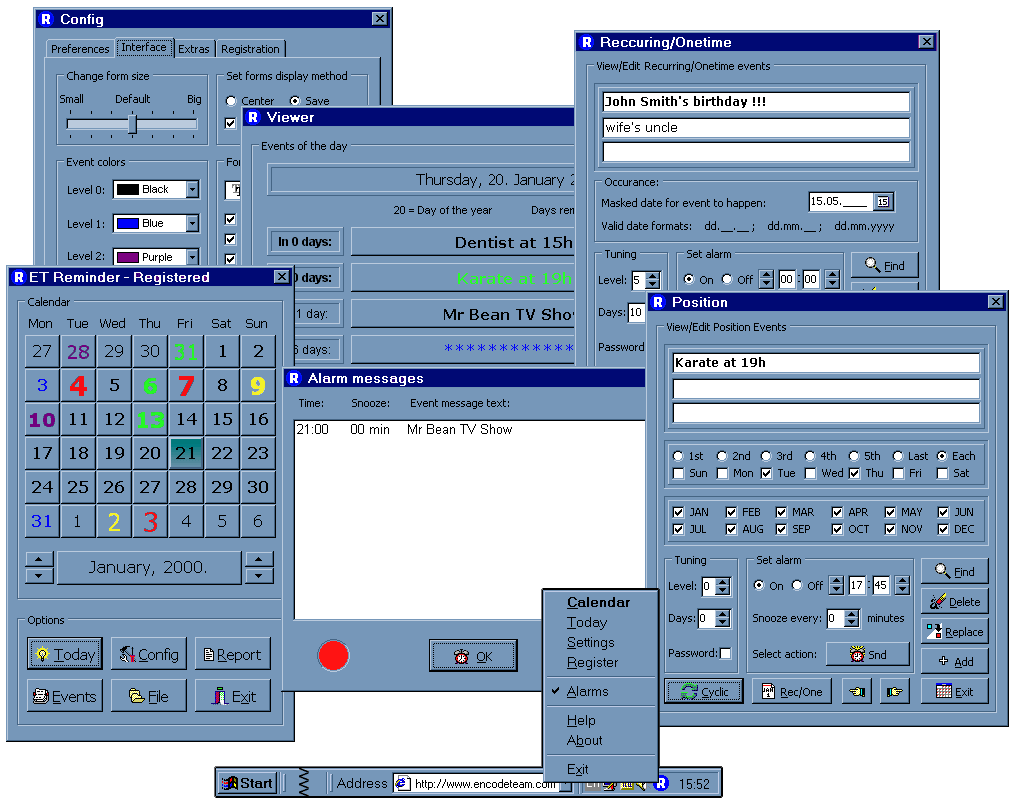1010x800 pixels.
Task: Select day 21 in the calendar
Action: coord(186,453)
